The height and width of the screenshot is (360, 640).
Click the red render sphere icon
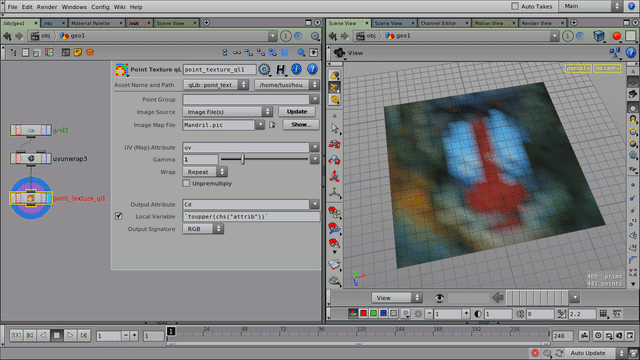tap(617, 36)
